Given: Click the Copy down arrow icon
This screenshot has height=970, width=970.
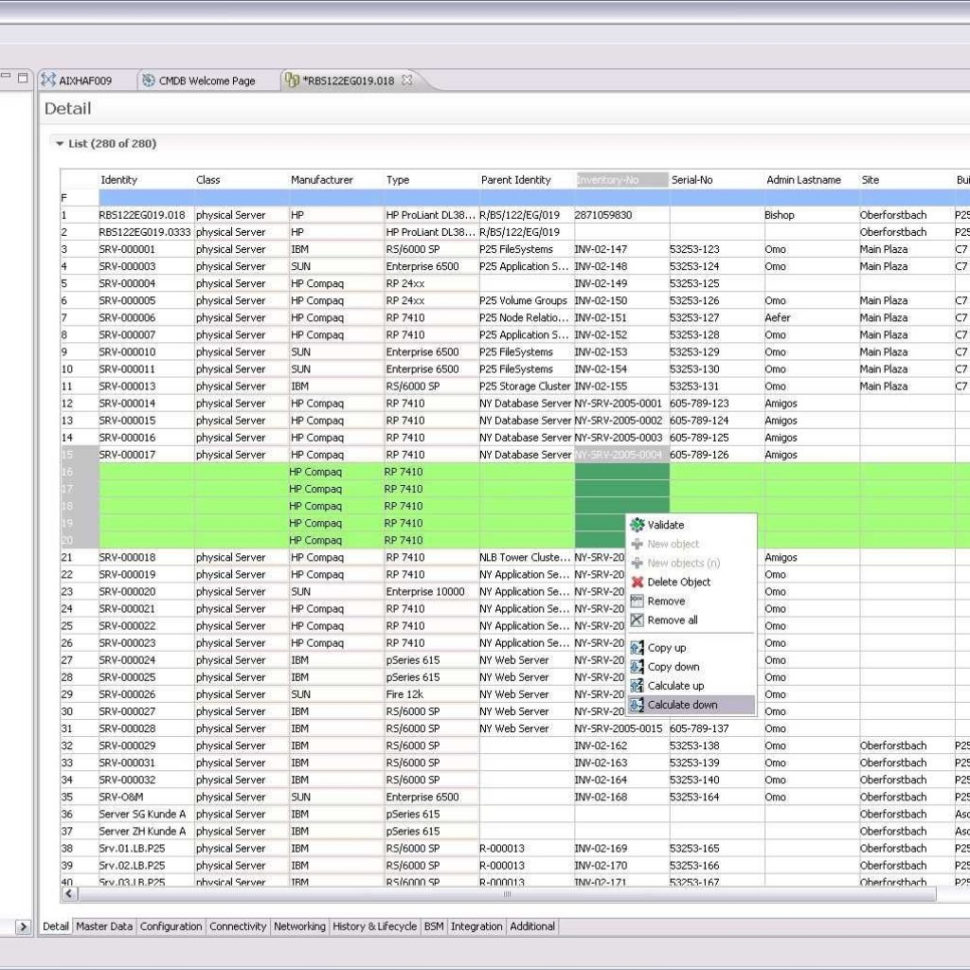Looking at the screenshot, I should pyautogui.click(x=638, y=667).
